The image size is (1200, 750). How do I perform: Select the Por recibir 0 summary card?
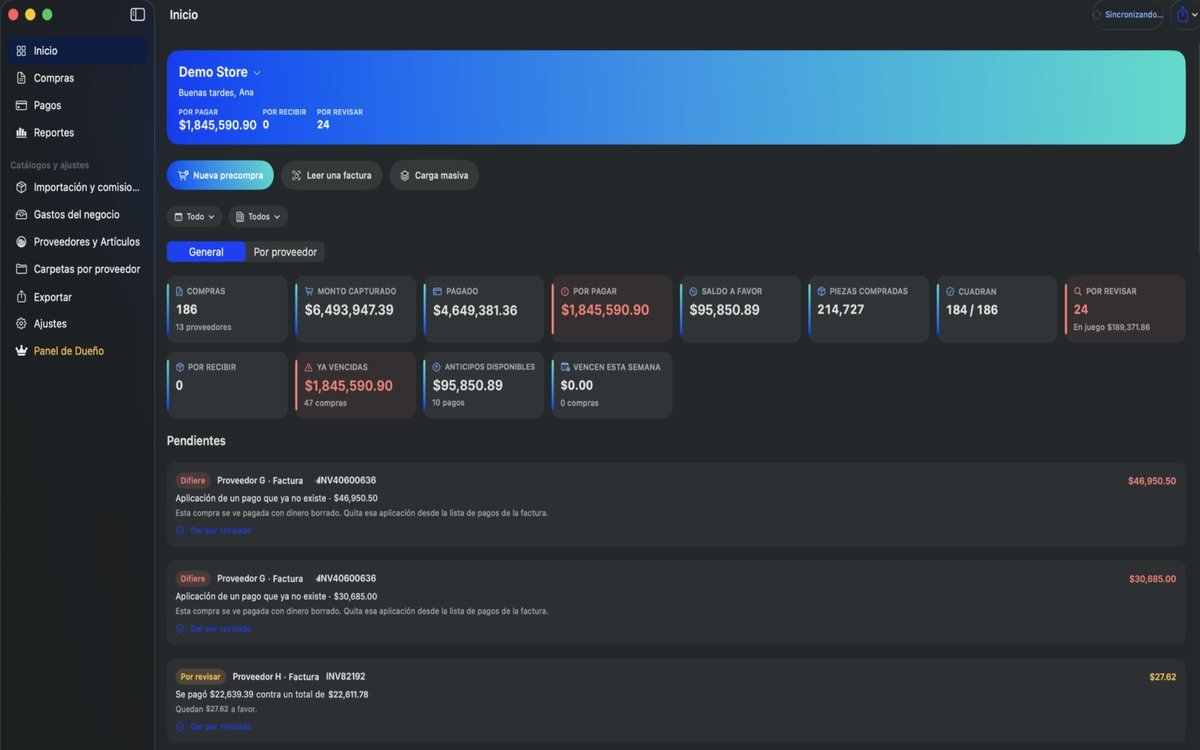click(227, 385)
